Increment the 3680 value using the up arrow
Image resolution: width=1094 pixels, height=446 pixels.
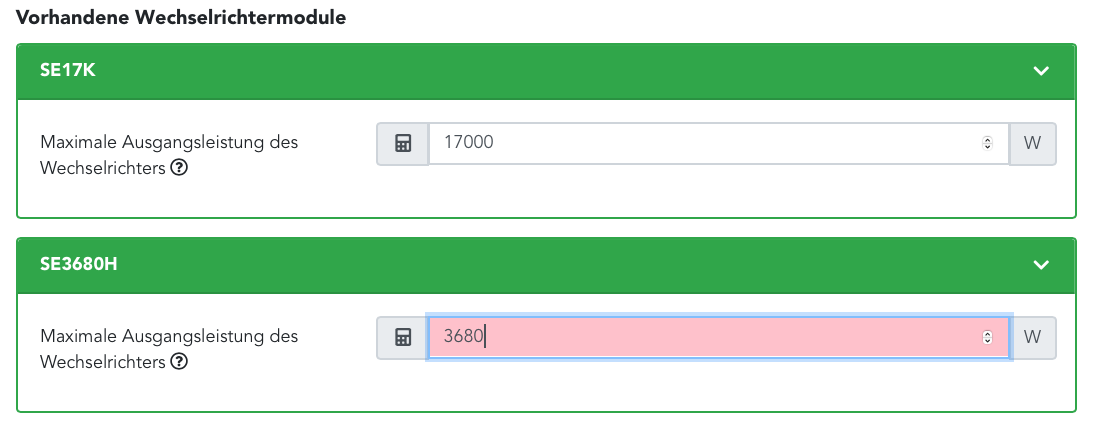(x=988, y=334)
